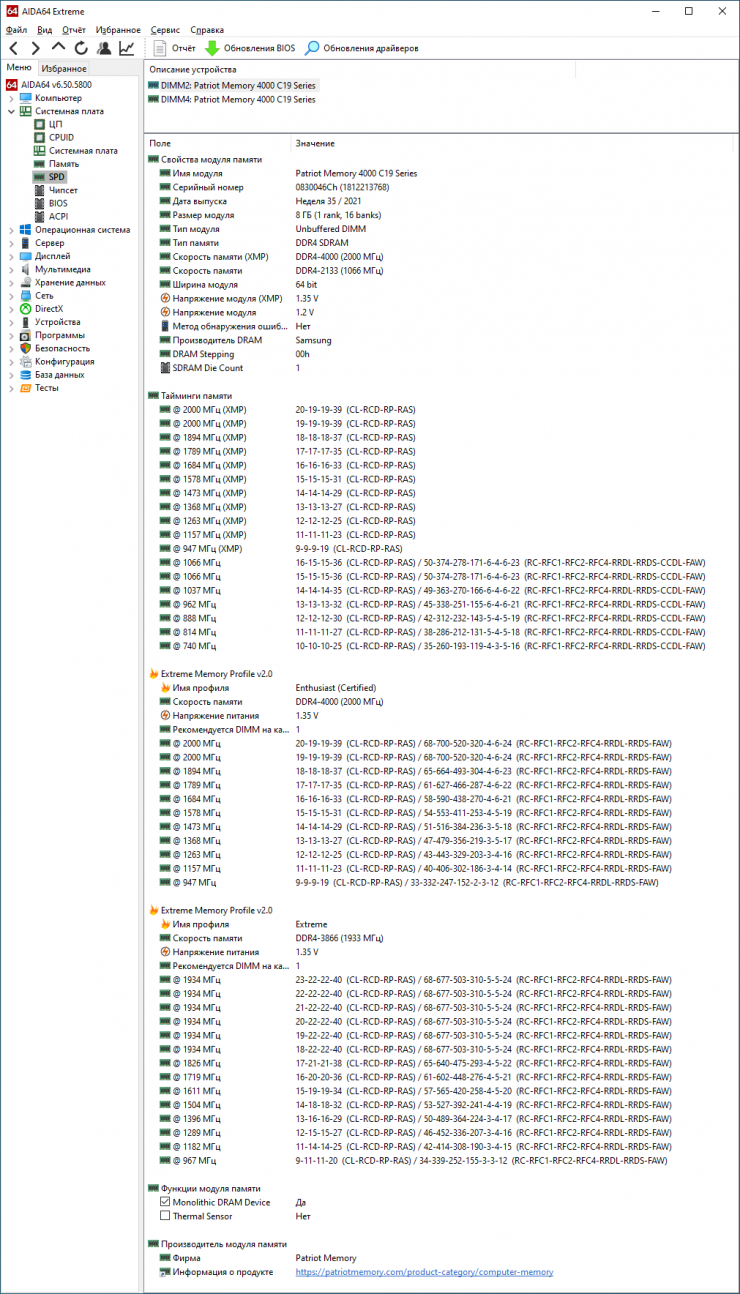The width and height of the screenshot is (740, 1294).
Task: Select Программы in the tree
Action: 59,335
